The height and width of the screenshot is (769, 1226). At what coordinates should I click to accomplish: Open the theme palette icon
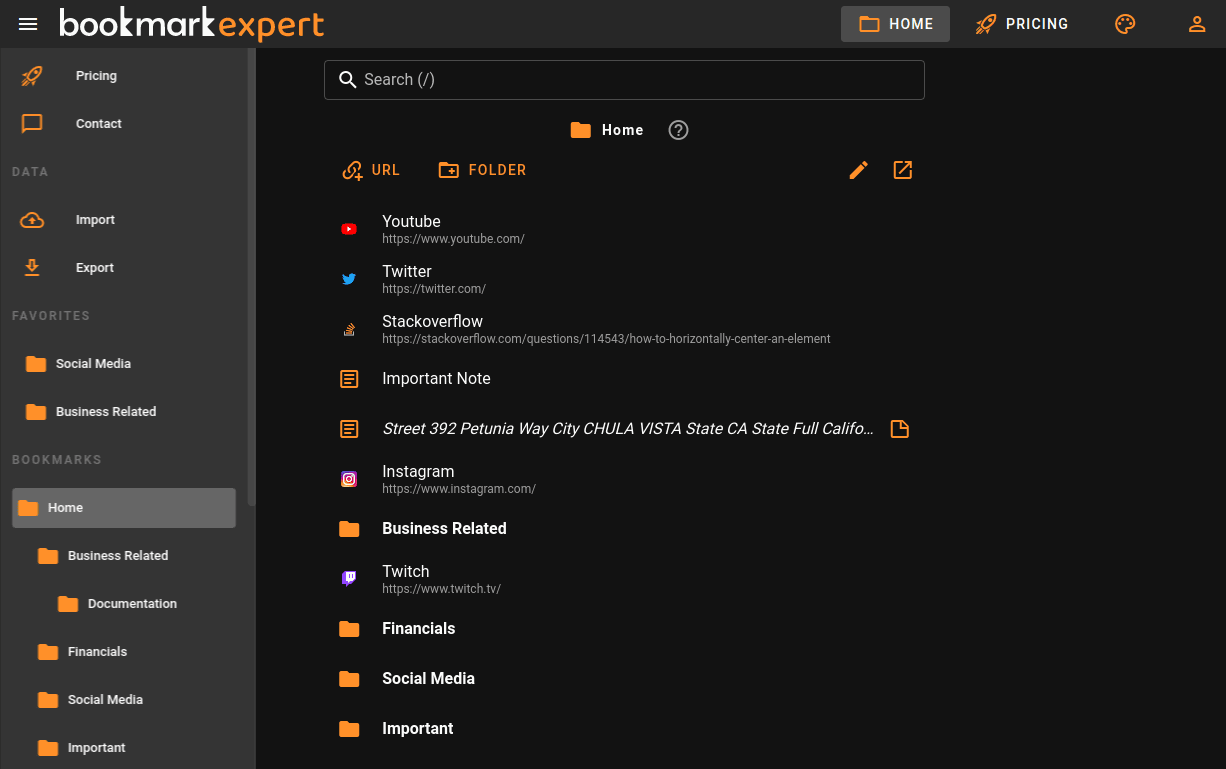click(1125, 24)
